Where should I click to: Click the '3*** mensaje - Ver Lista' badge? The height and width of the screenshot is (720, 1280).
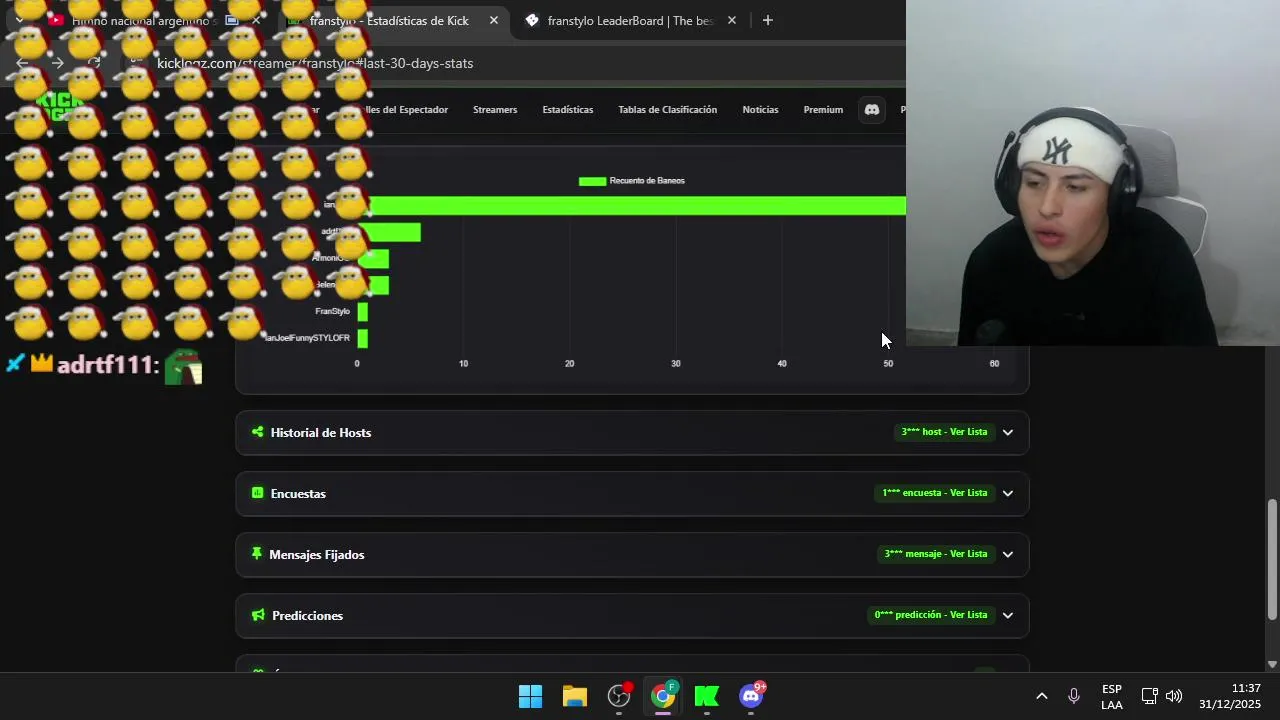(x=936, y=554)
